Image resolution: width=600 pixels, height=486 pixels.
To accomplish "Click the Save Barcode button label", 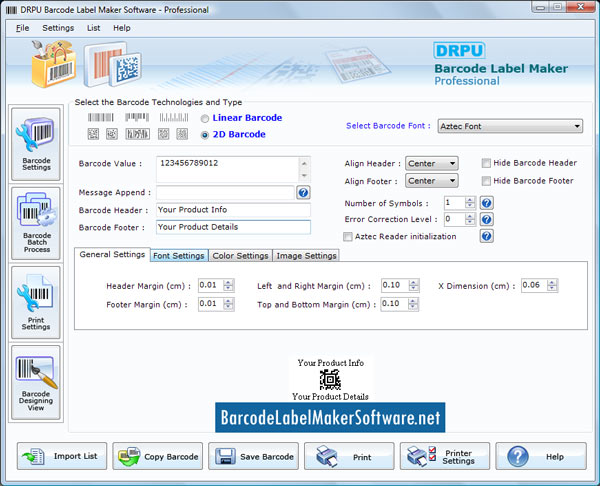I will 267,457.
